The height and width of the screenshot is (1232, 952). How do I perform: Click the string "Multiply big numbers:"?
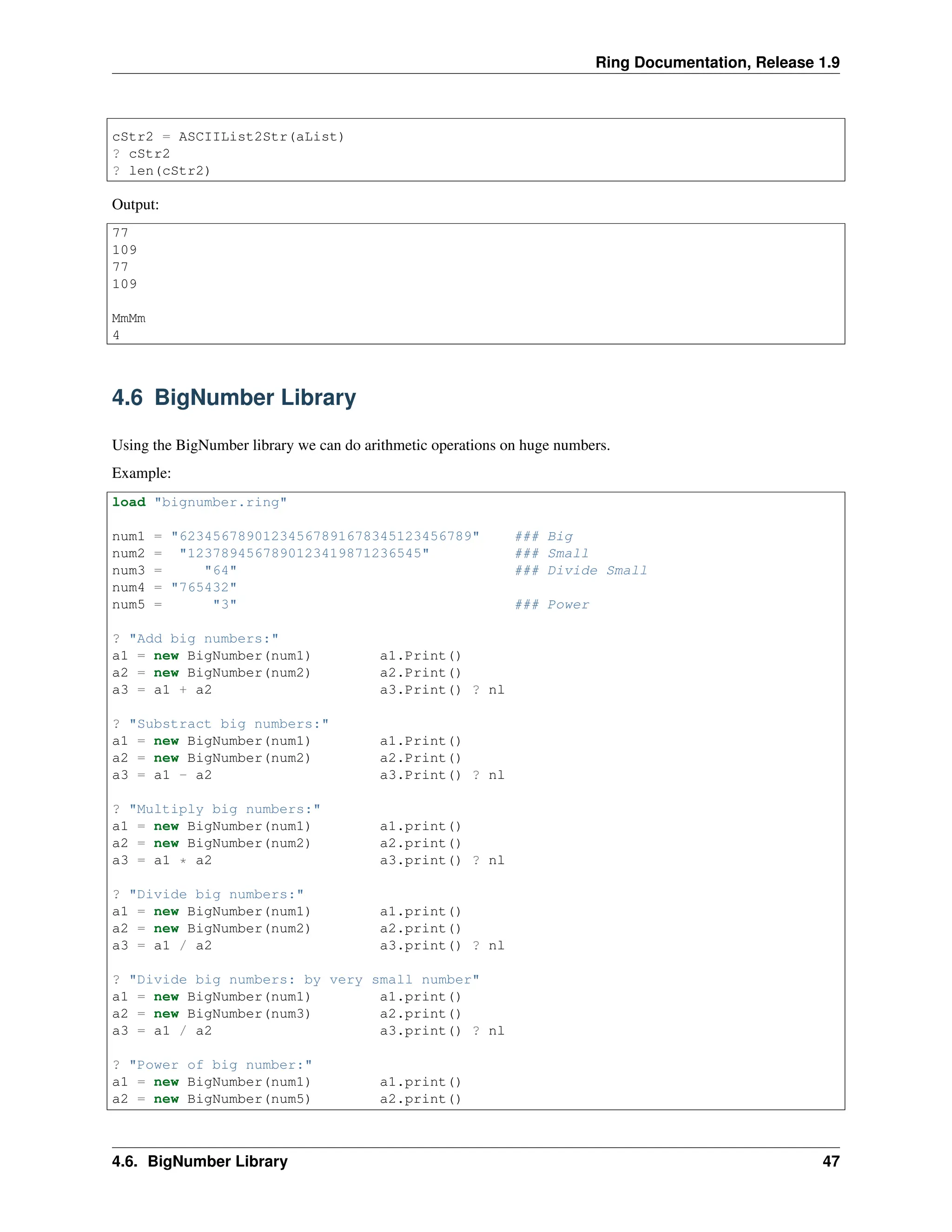click(225, 809)
